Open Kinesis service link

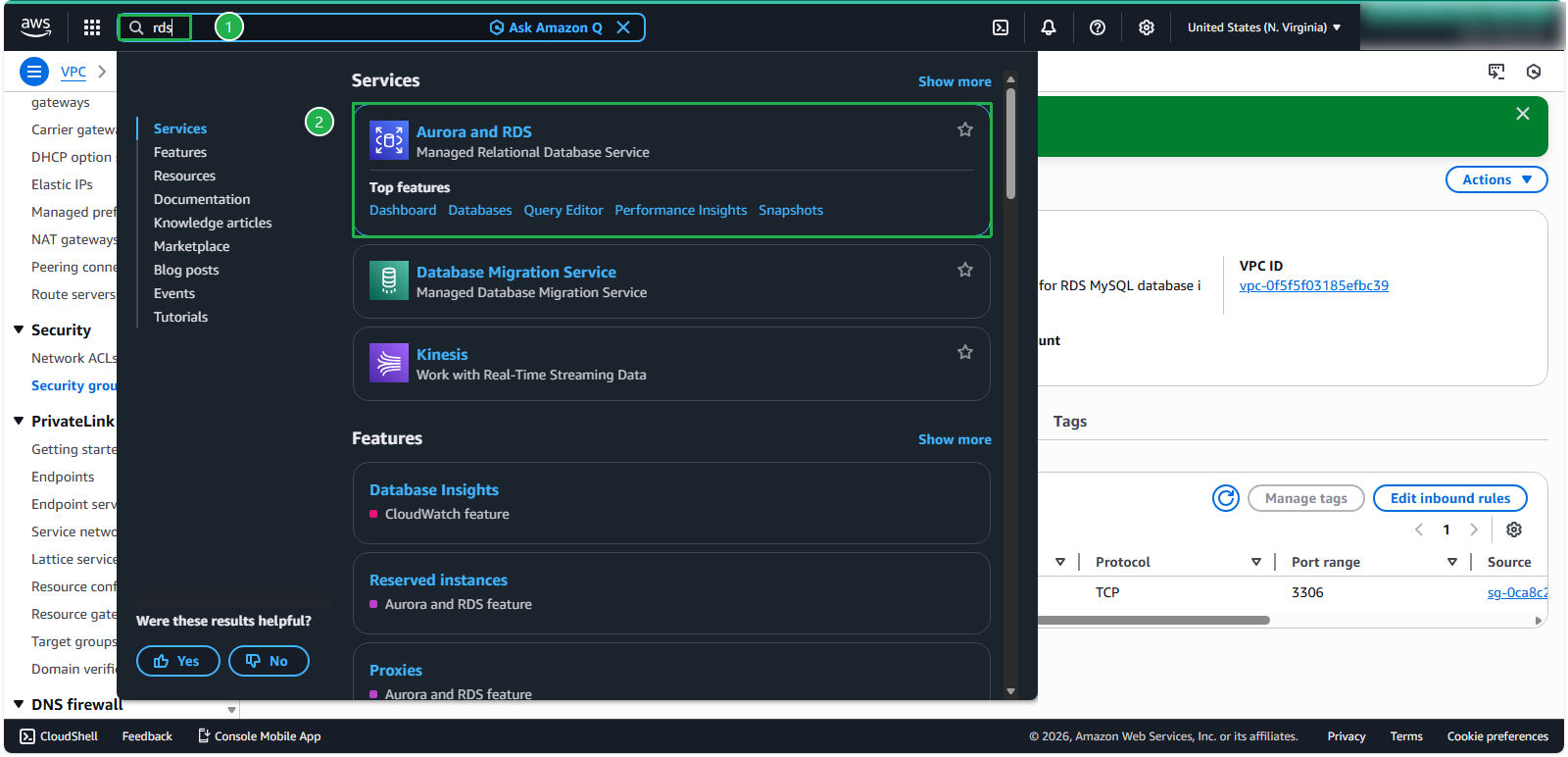[x=442, y=354]
